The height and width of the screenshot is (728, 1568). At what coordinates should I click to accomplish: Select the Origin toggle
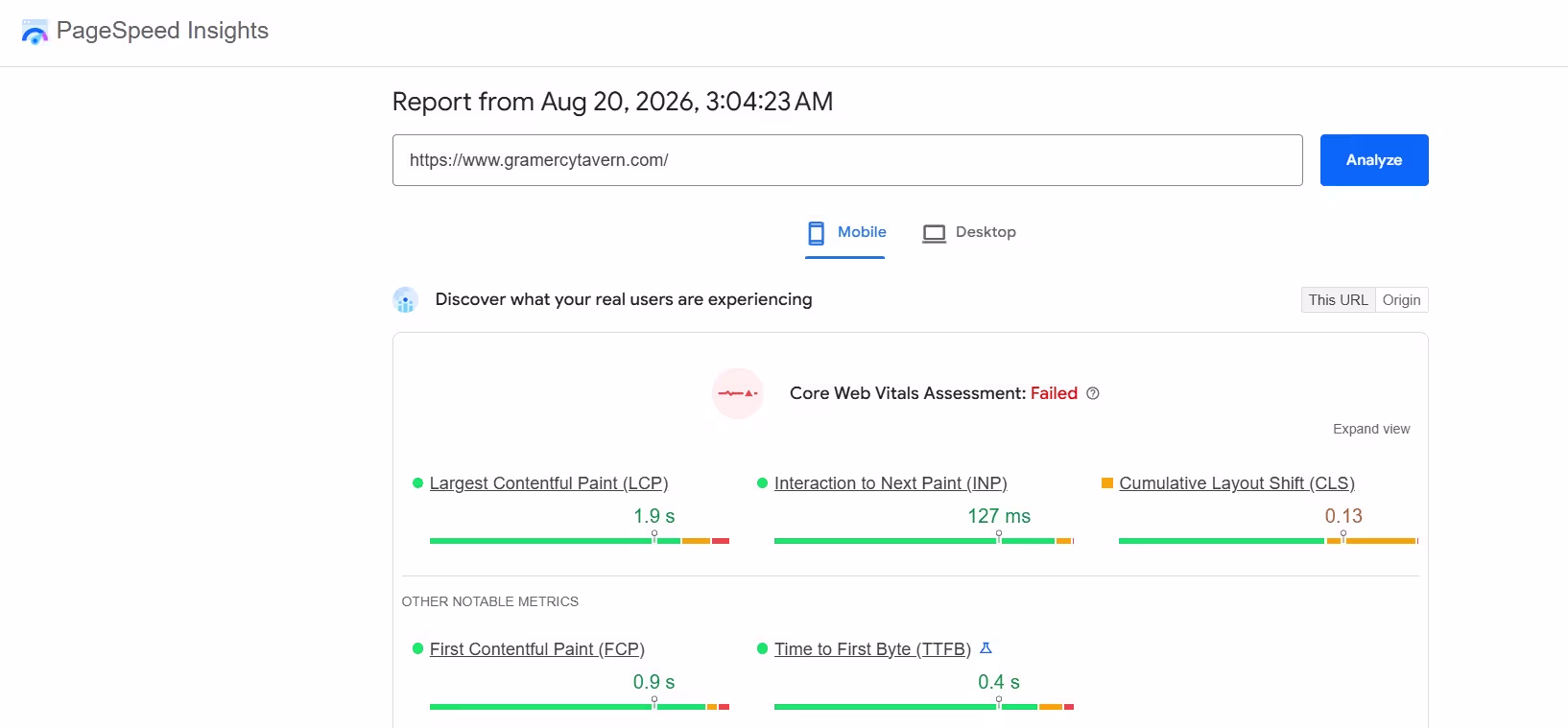tap(1401, 300)
